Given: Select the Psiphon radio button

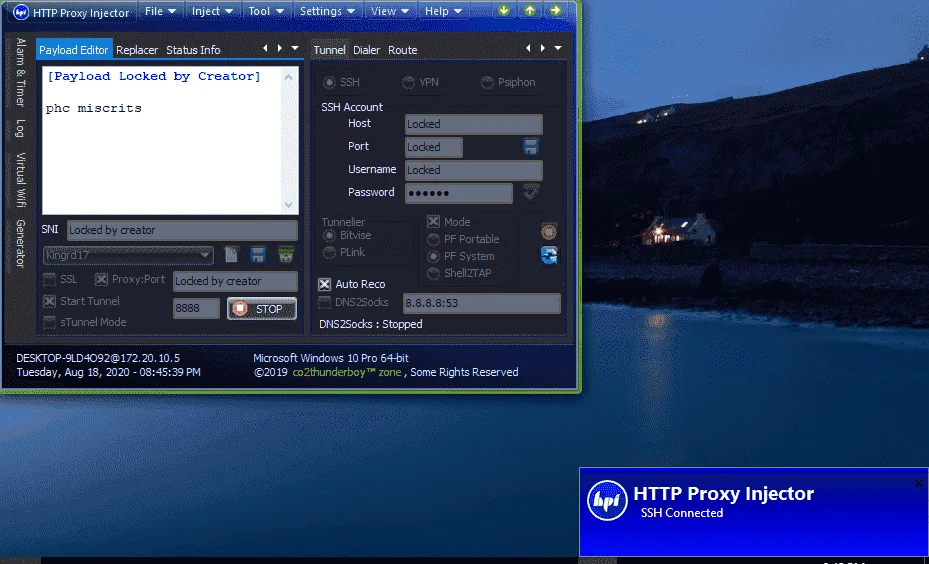Looking at the screenshot, I should [487, 82].
